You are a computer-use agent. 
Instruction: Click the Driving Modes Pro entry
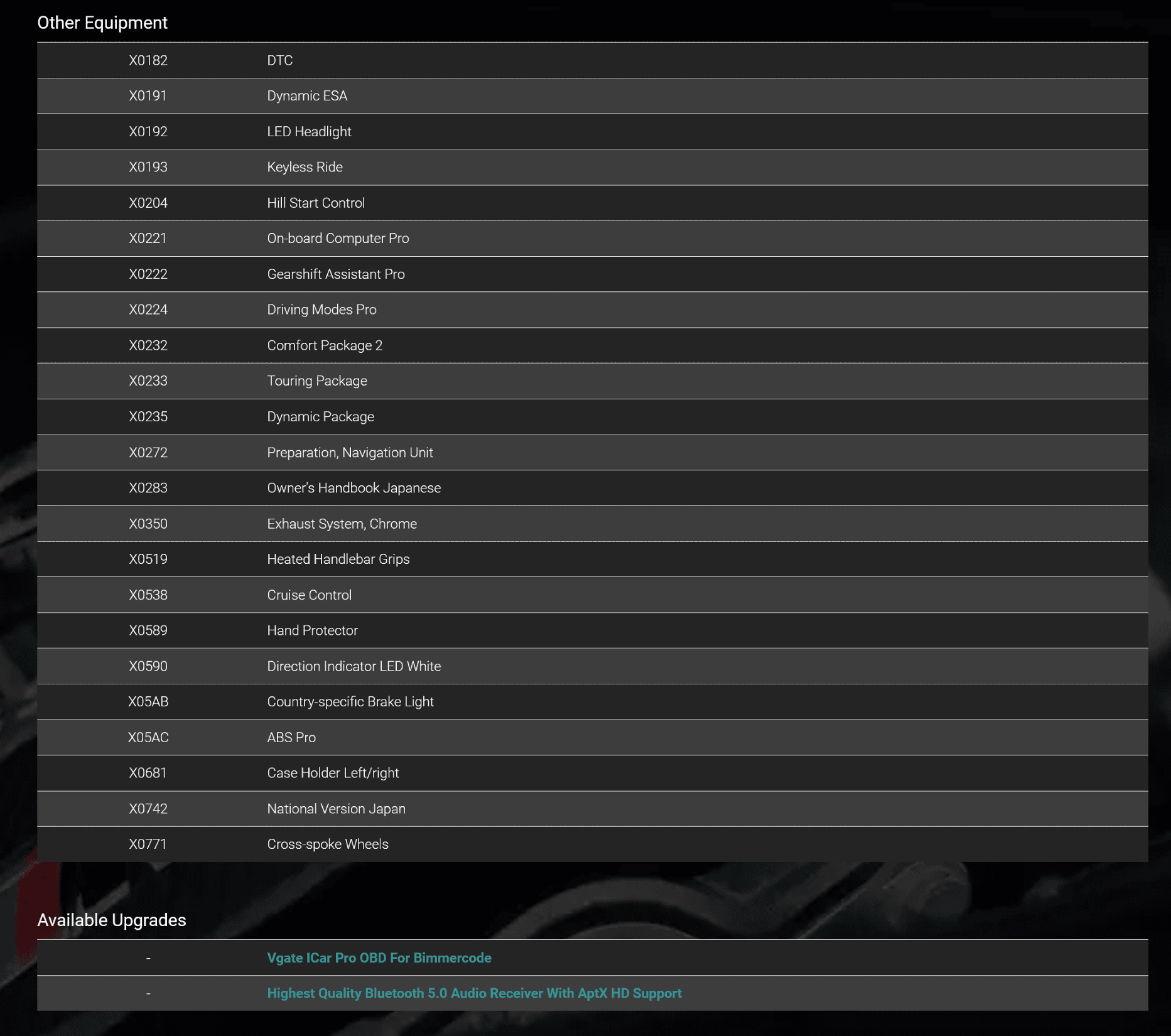click(x=321, y=310)
